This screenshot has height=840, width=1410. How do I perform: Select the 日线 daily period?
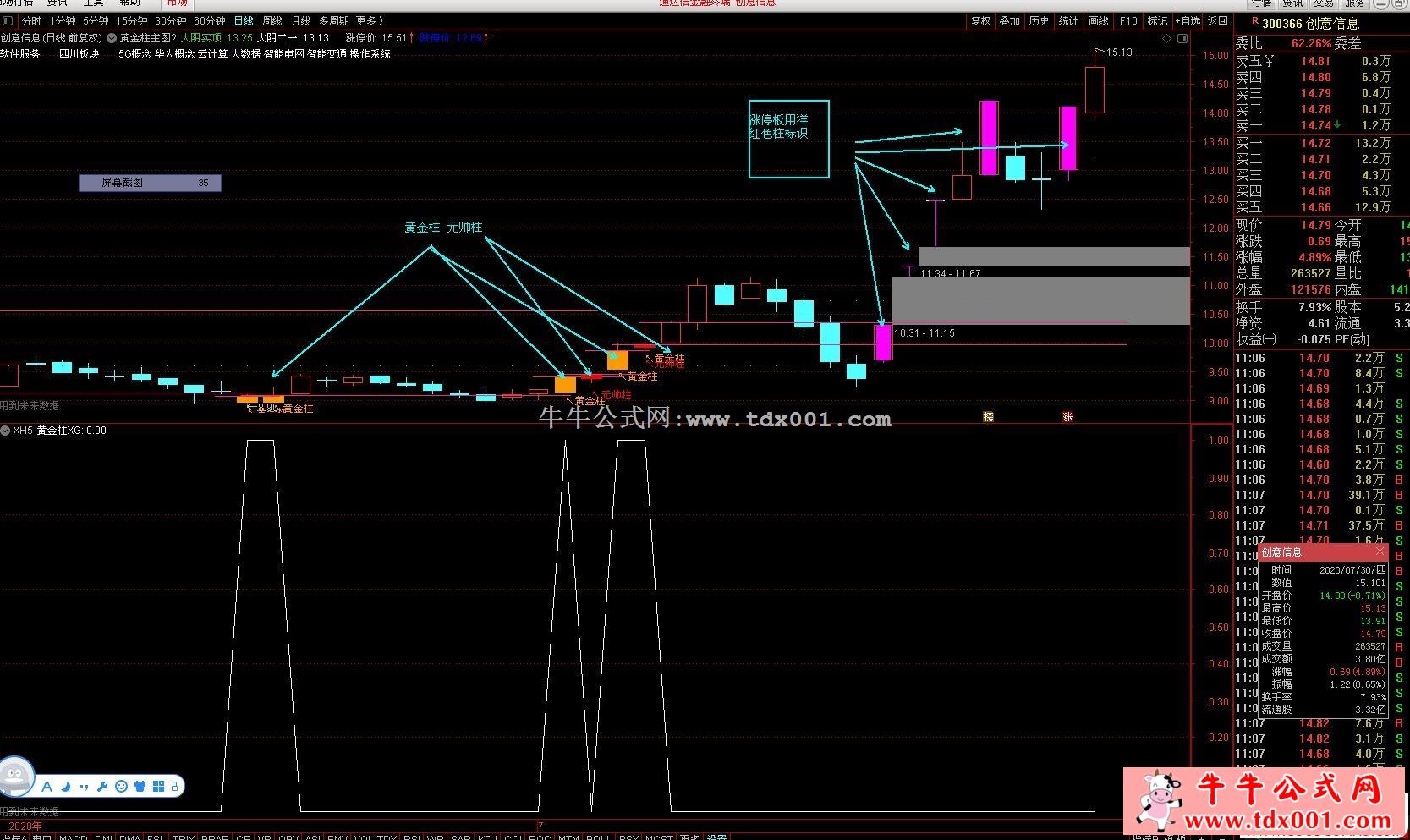[x=244, y=21]
